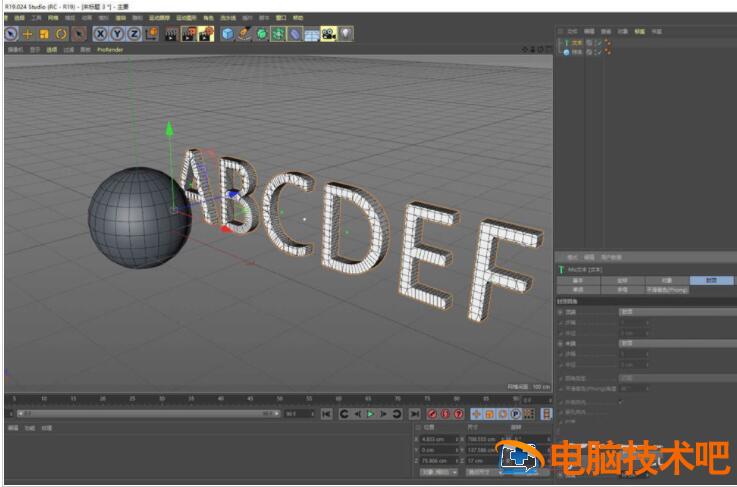This screenshot has height=487, width=737.
Task: Open the 运动图形 menu
Action: pos(186,18)
